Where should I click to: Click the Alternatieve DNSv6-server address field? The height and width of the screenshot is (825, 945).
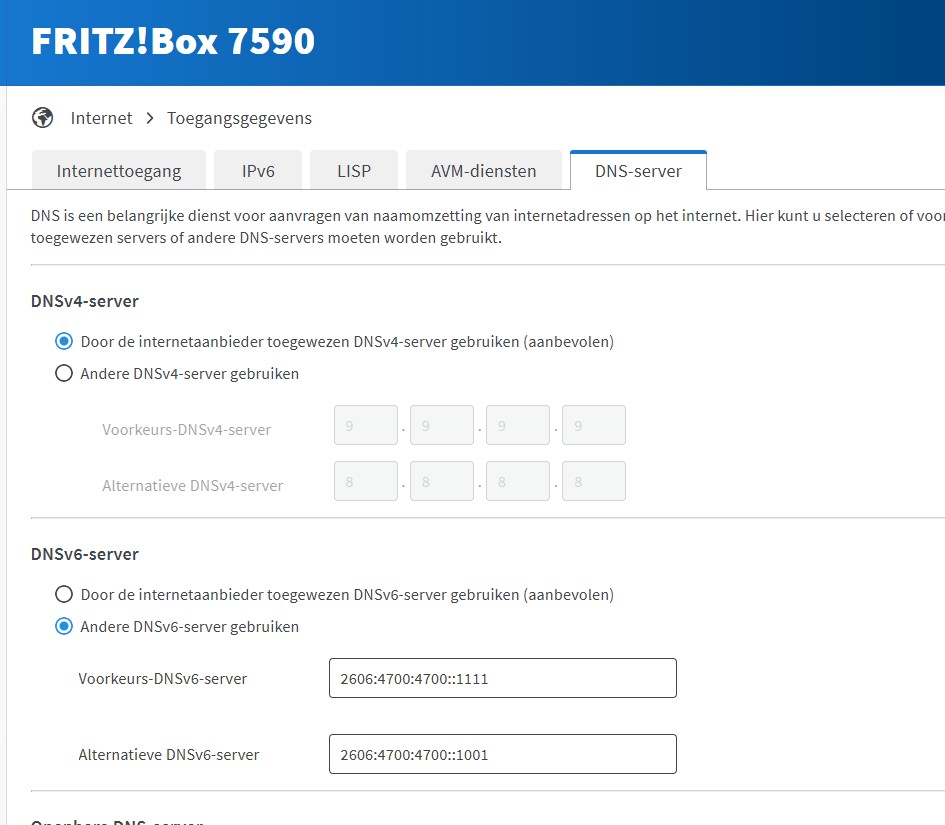(x=502, y=754)
